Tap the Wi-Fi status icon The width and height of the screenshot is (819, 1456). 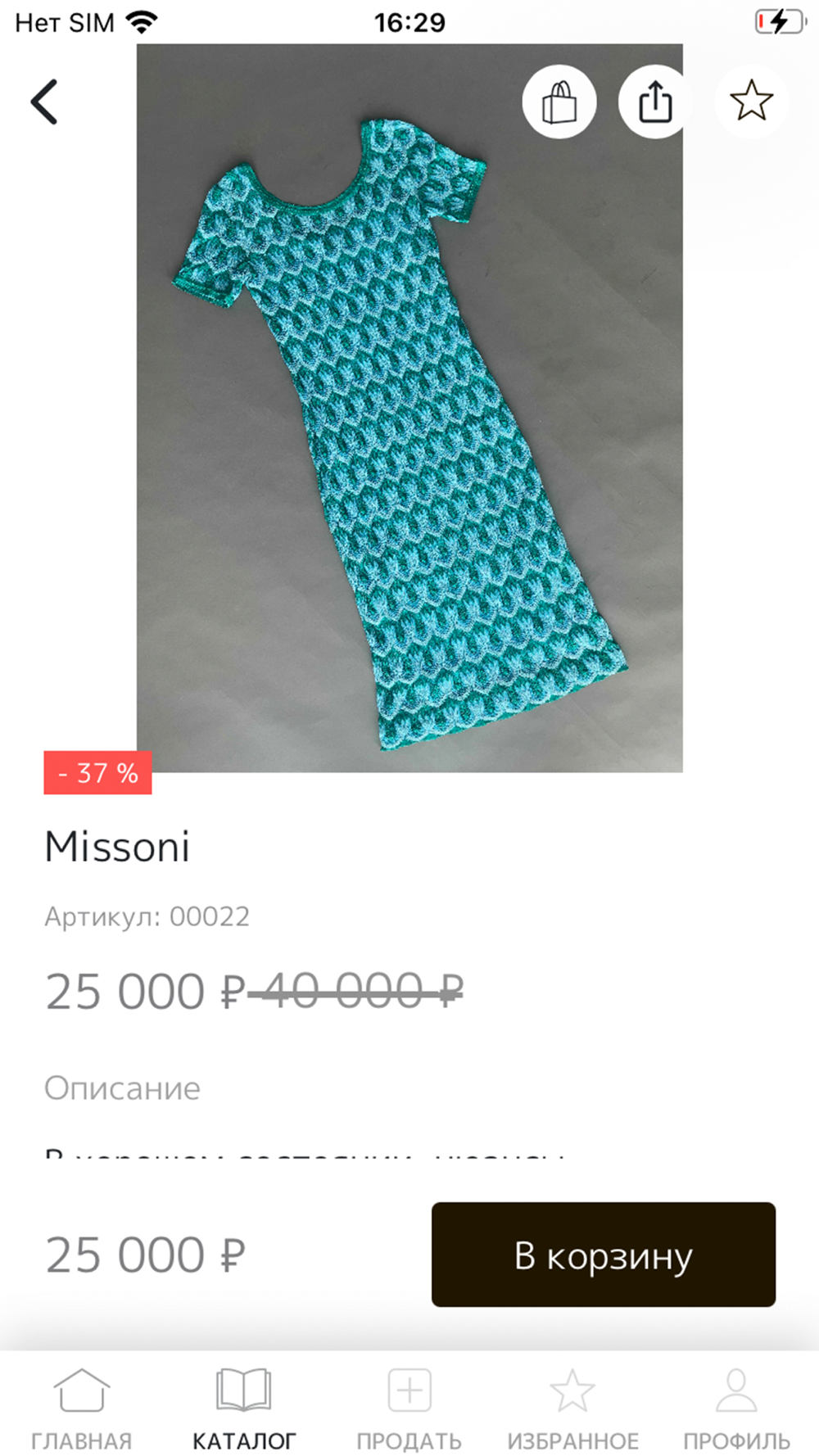coord(142,22)
